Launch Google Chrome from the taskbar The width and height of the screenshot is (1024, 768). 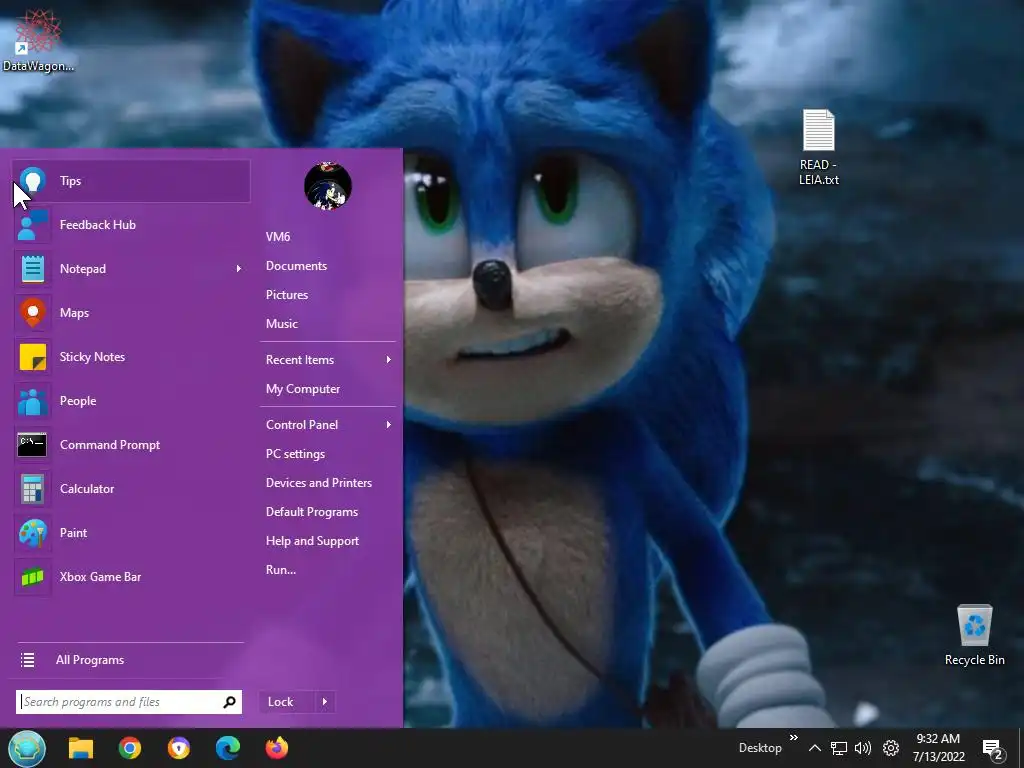(130, 748)
